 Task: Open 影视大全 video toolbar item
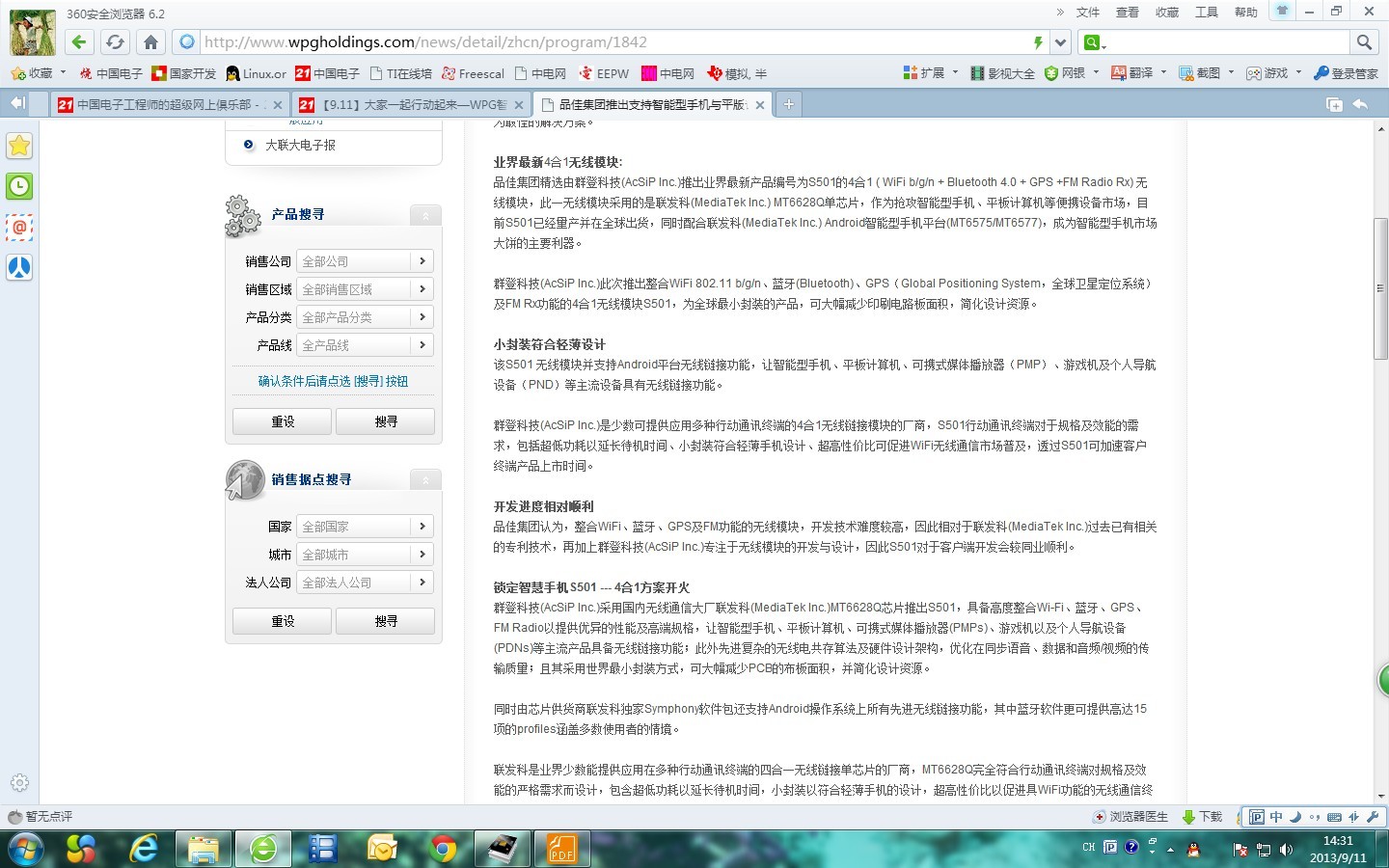1002,73
